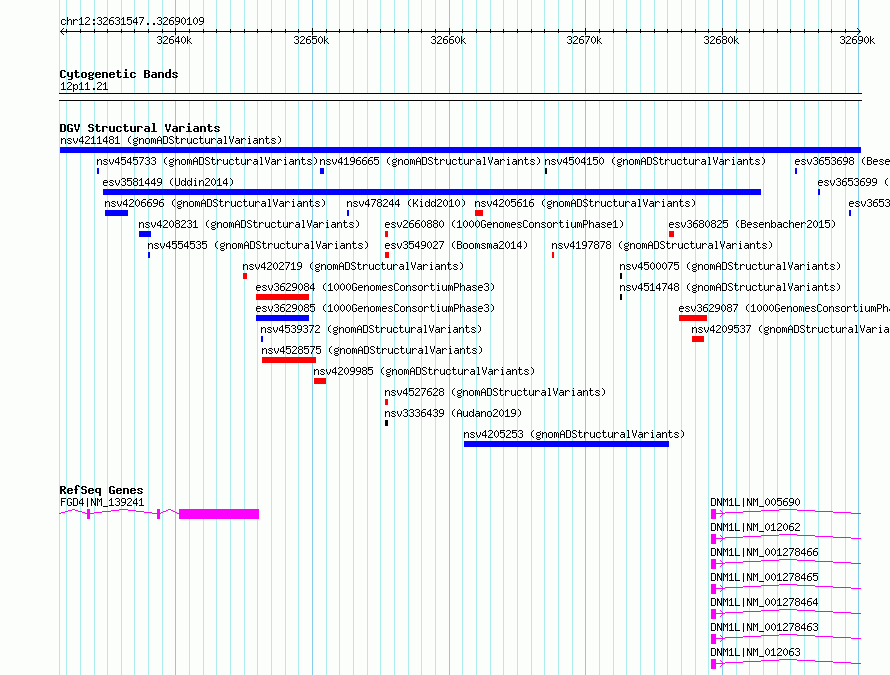The height and width of the screenshot is (675, 890).
Task: Select the nsv4205253 variant label
Action: click(574, 434)
